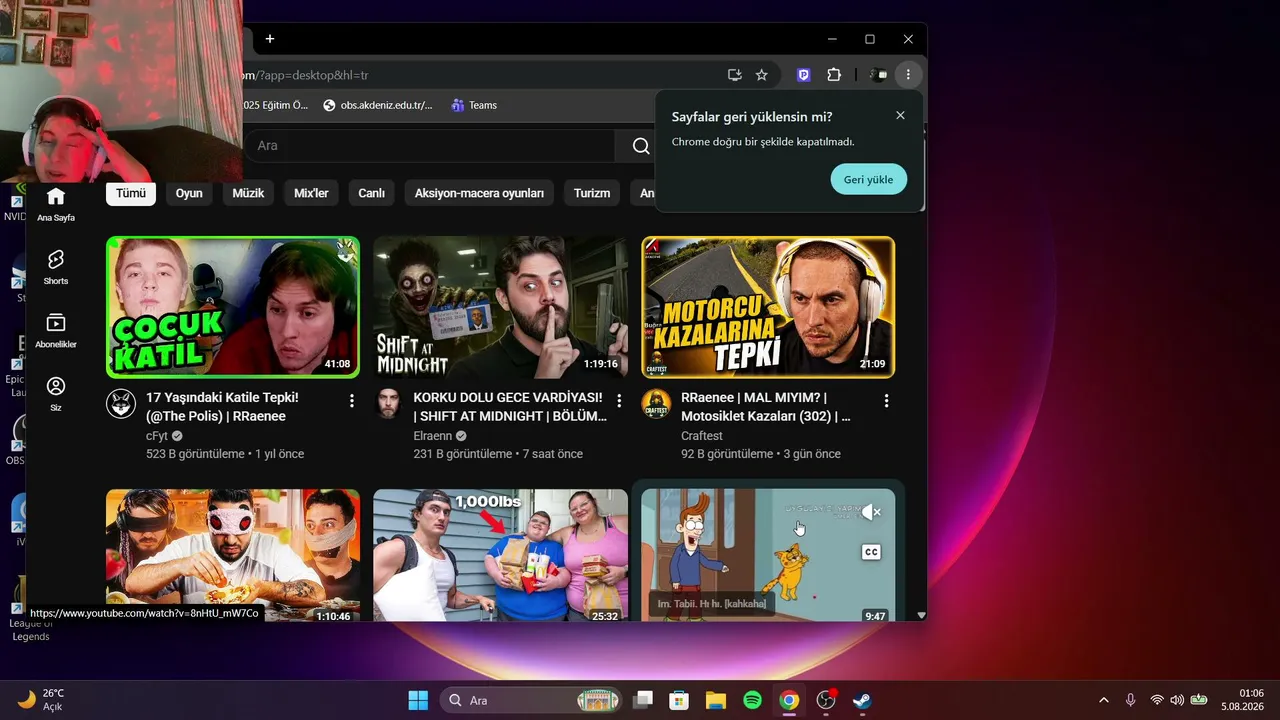Unmute the cartoon video preview
The height and width of the screenshot is (720, 1280).
click(871, 512)
